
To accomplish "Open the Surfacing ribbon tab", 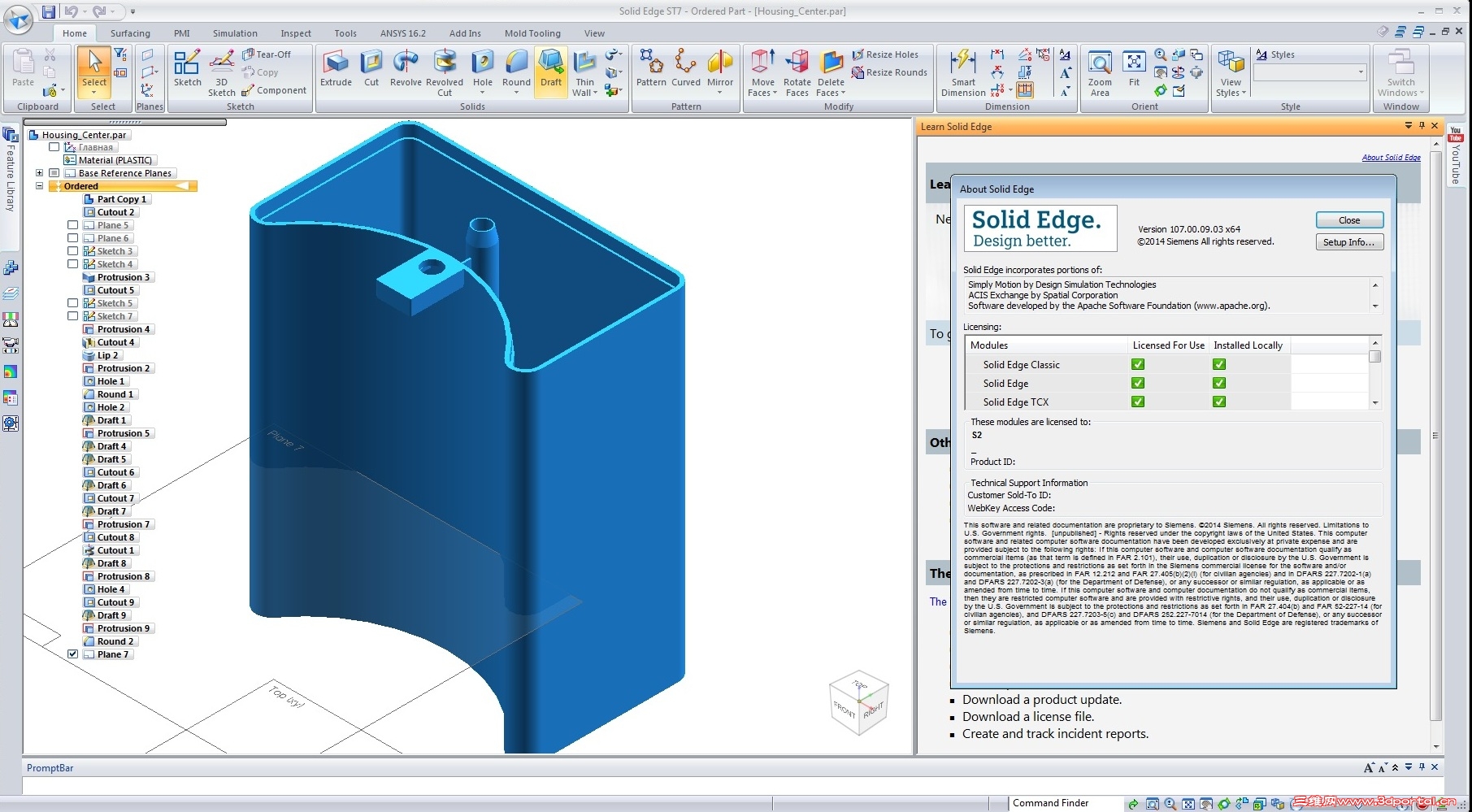I will 130,33.
